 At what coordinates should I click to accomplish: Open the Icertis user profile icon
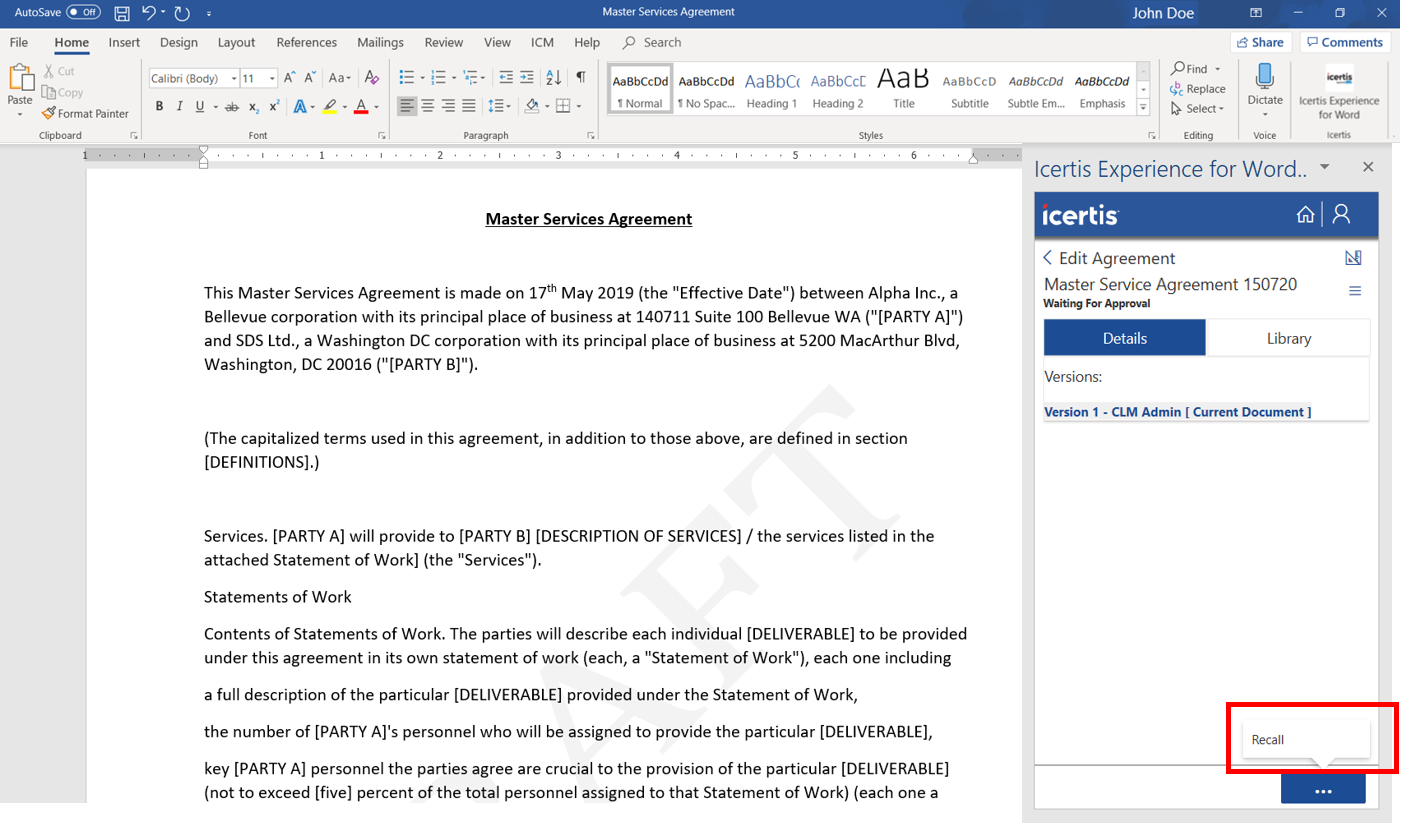point(1342,214)
